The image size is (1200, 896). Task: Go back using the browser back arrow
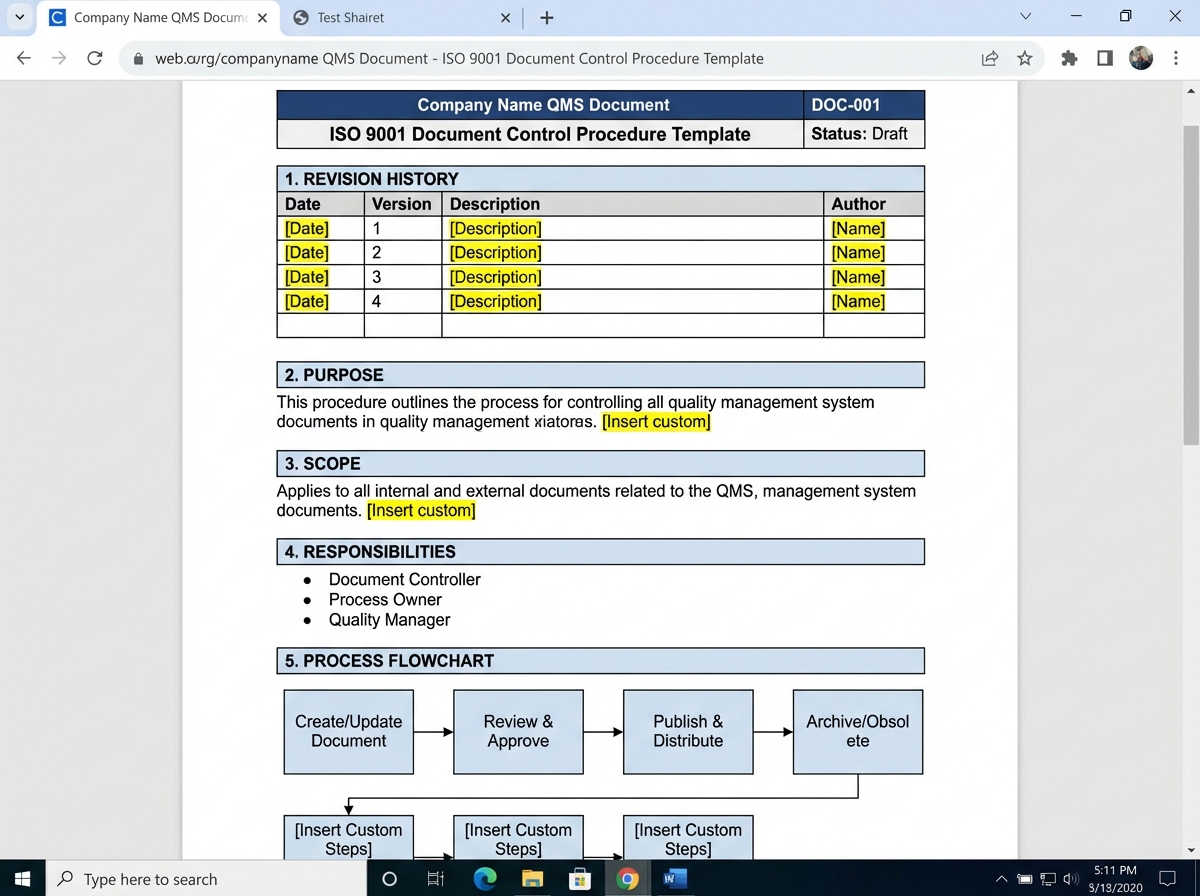[x=24, y=58]
